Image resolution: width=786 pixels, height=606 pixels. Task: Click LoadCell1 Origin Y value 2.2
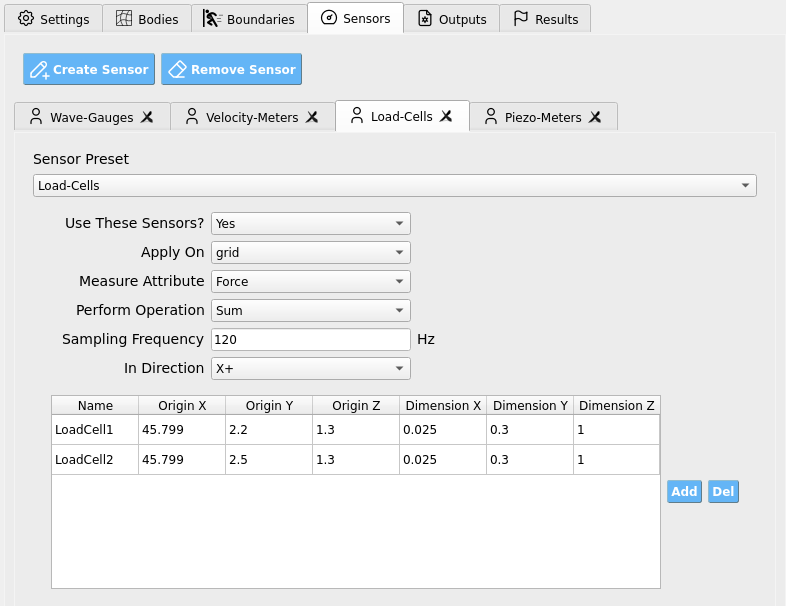pyautogui.click(x=269, y=430)
